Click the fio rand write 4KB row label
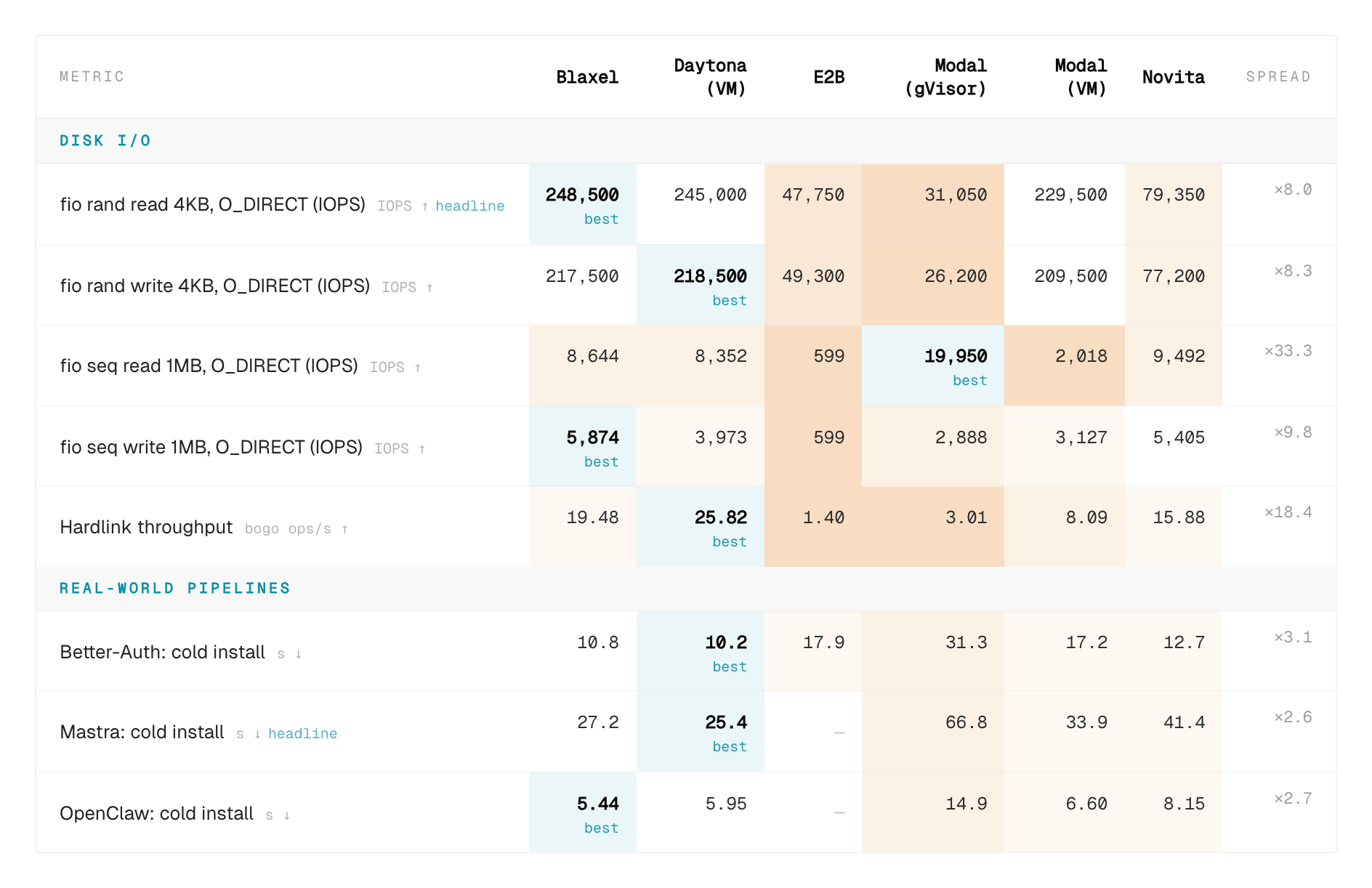The height and width of the screenshot is (888, 1372). coord(215,286)
